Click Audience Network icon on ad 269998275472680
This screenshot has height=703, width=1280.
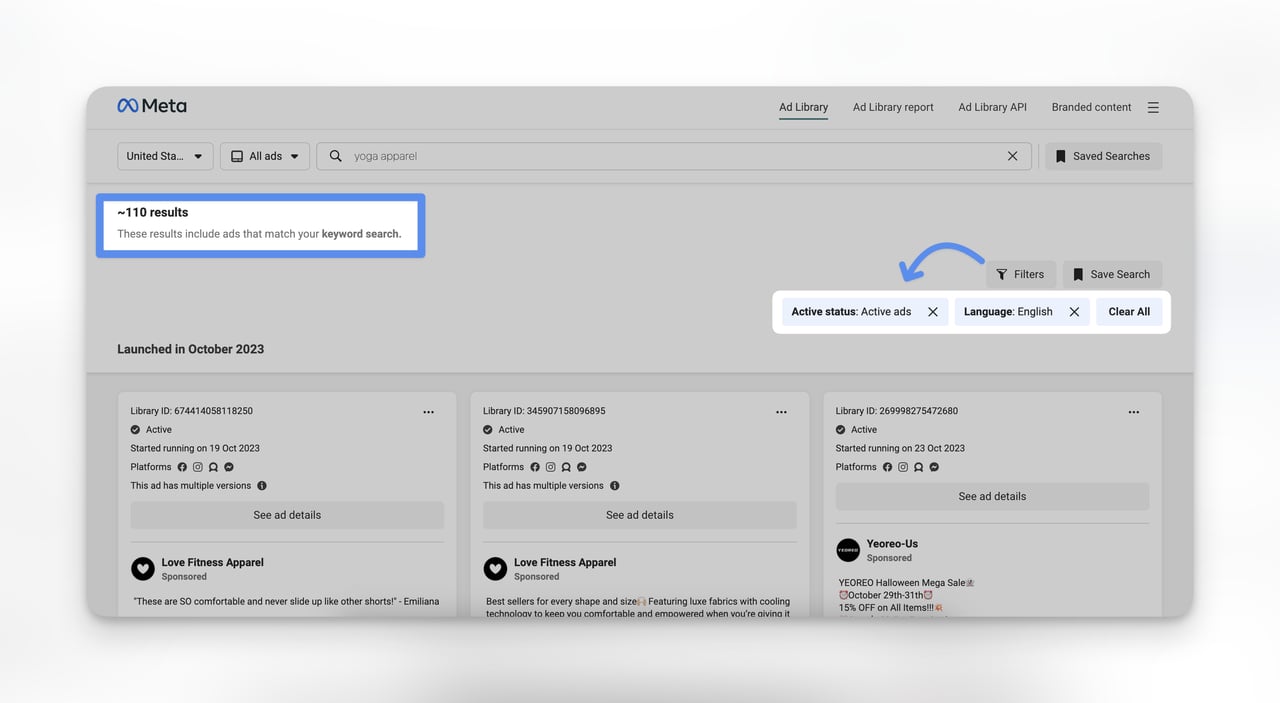point(918,467)
